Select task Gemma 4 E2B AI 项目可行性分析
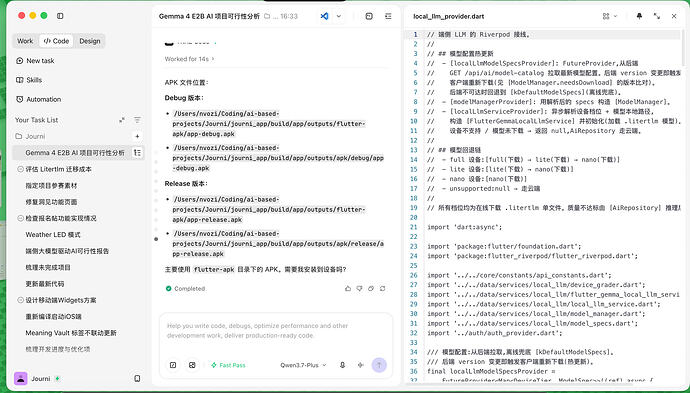The image size is (690, 393). point(75,153)
